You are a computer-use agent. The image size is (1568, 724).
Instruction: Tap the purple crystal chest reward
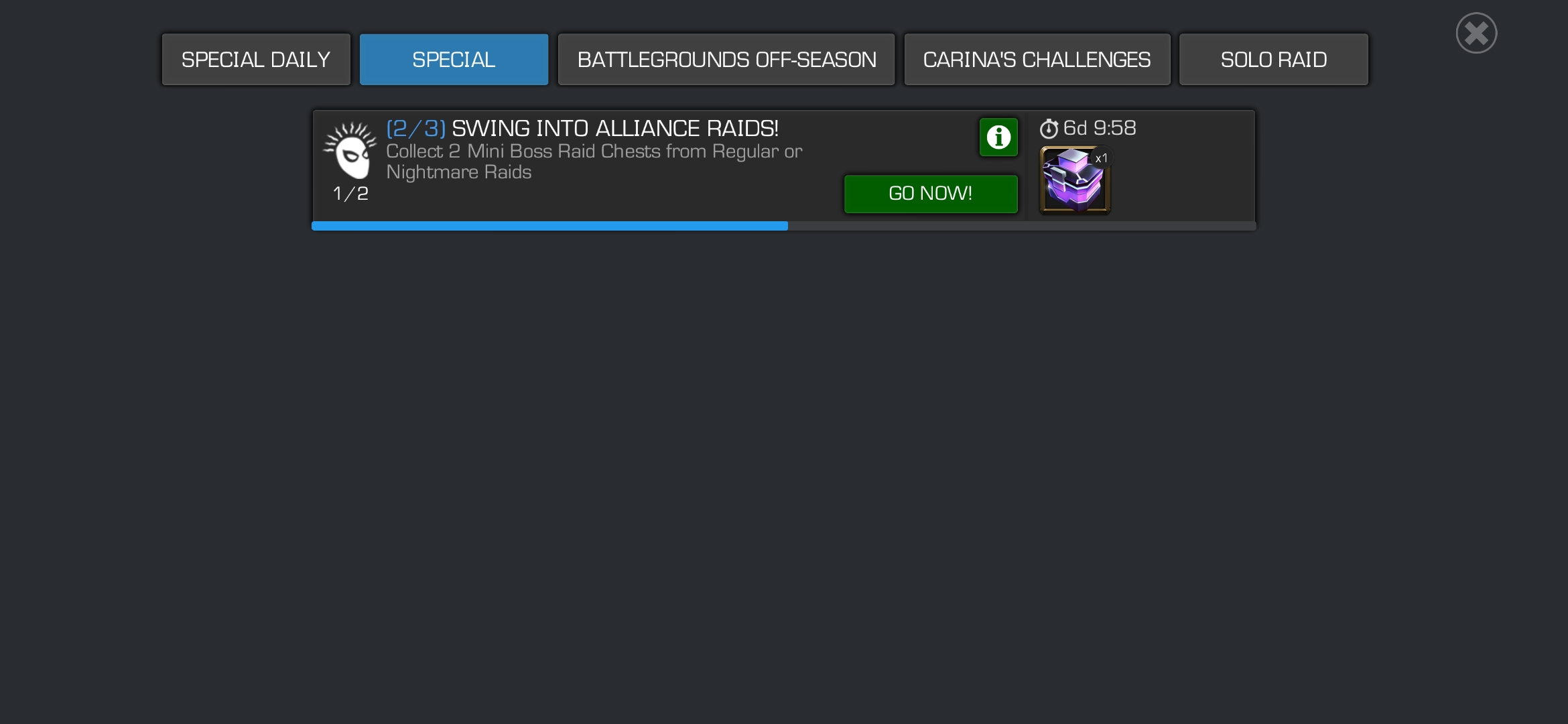pos(1074,180)
